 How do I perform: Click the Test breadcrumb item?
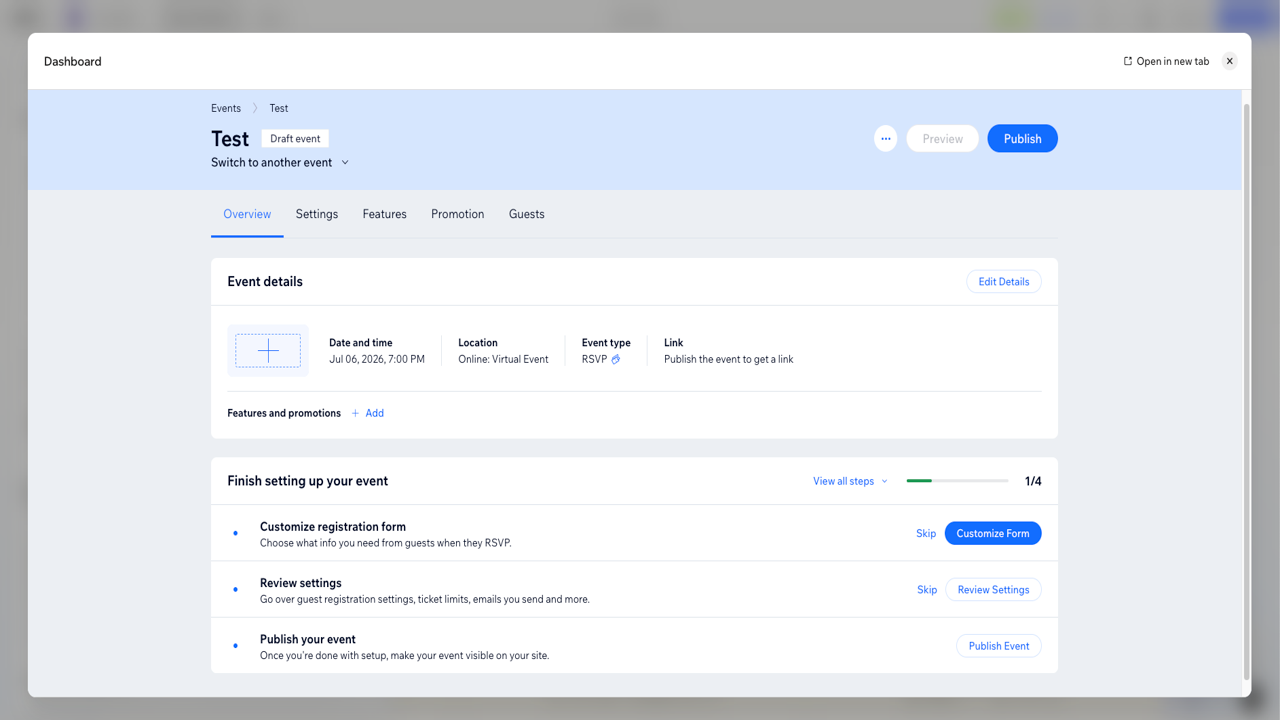[x=279, y=108]
